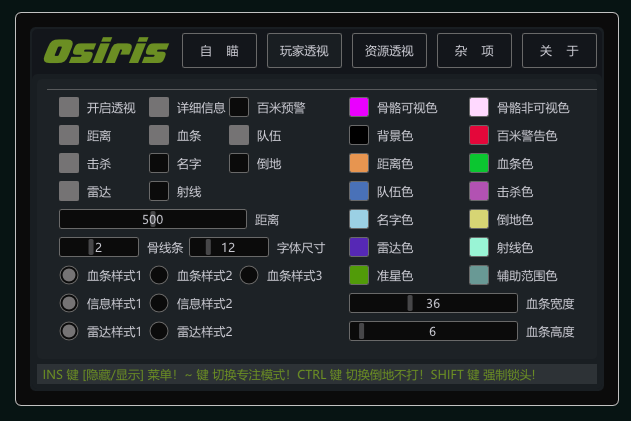Open the 队伍色 blue color swatch
The width and height of the screenshot is (631, 421).
[359, 191]
